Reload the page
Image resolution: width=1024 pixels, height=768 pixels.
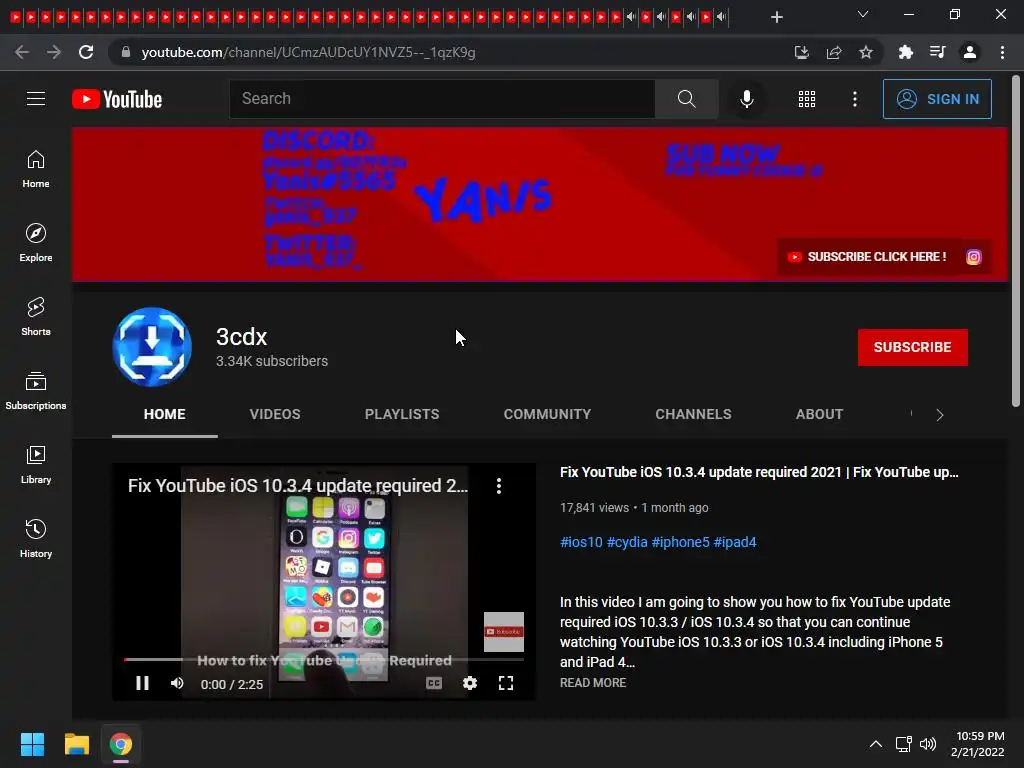click(86, 52)
